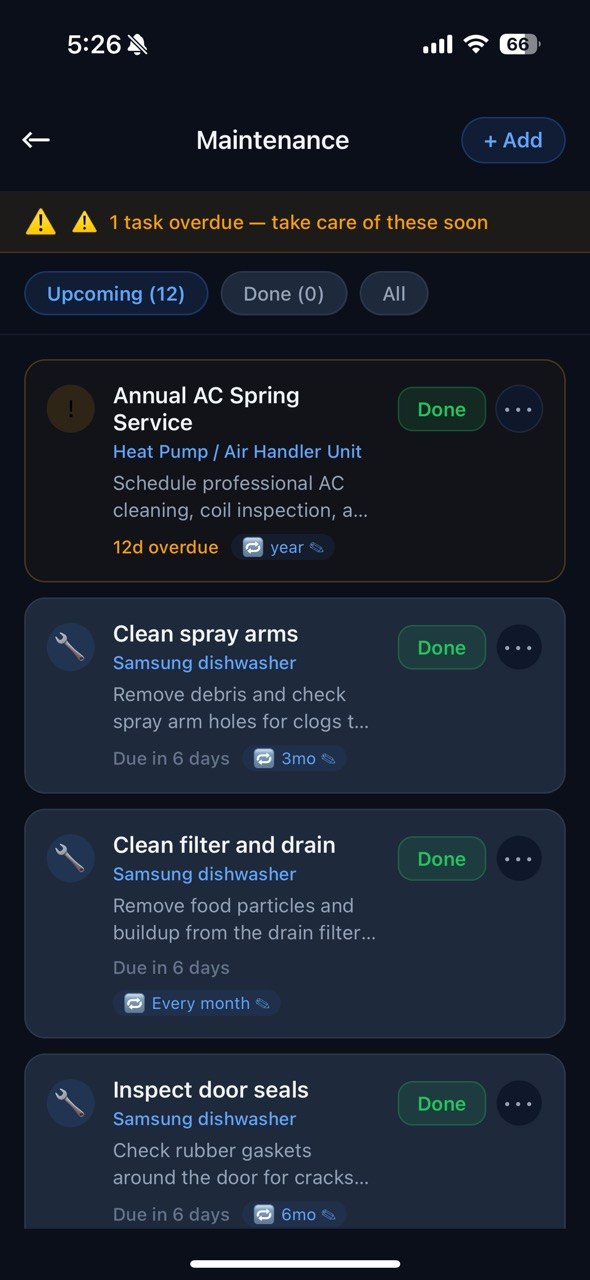Screen dimensions: 590x1280
Task: Open the ellipsis menu on Inspect door seals
Action: (519, 1103)
